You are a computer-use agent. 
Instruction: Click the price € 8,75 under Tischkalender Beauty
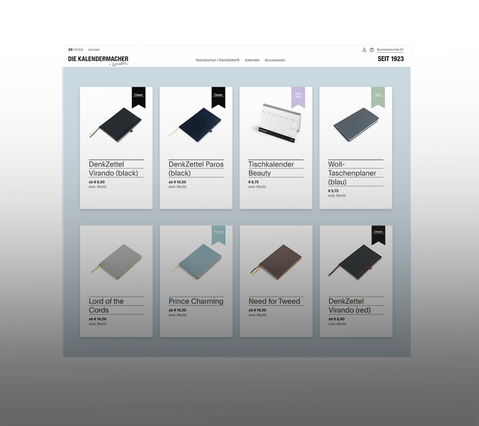[x=253, y=182]
